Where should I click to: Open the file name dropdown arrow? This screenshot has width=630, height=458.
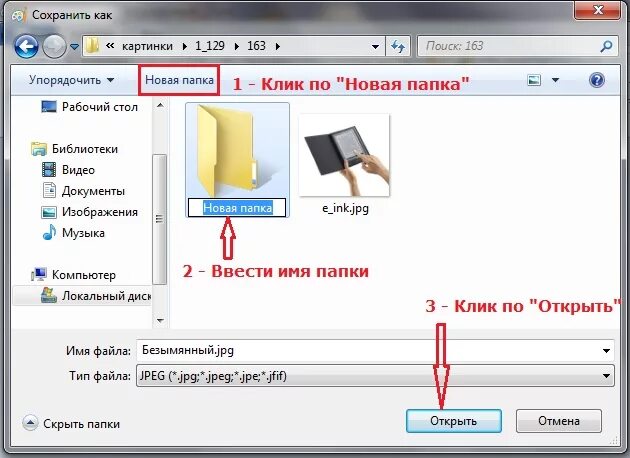tap(606, 351)
